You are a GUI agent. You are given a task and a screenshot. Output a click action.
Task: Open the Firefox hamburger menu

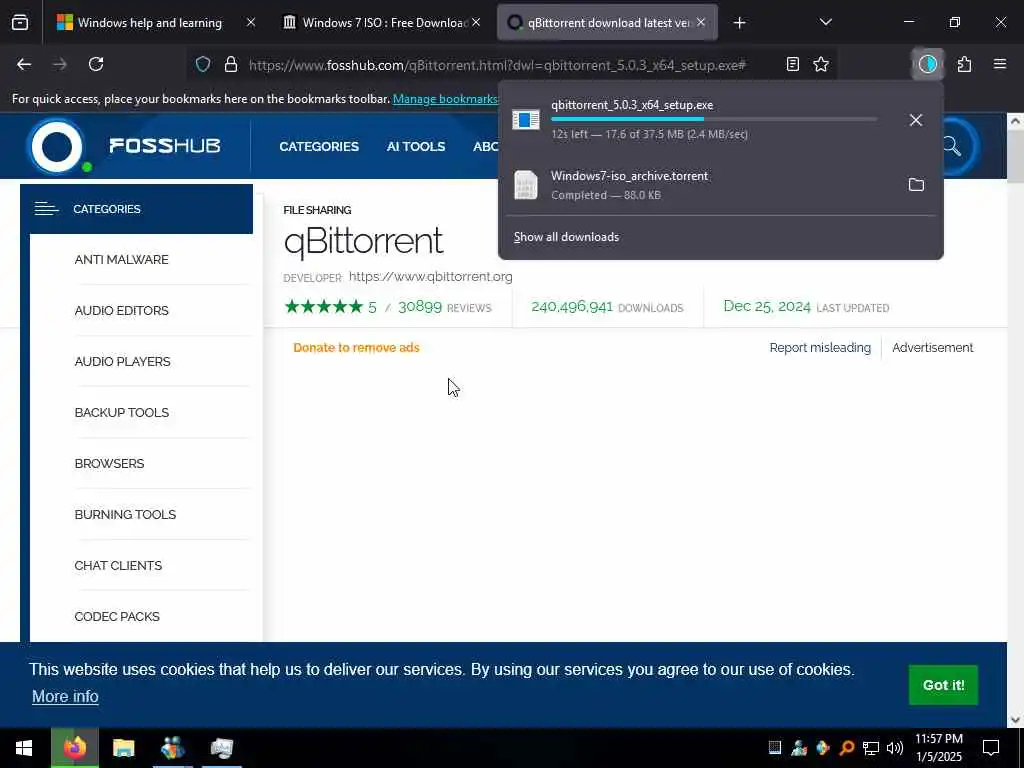pos(1000,64)
